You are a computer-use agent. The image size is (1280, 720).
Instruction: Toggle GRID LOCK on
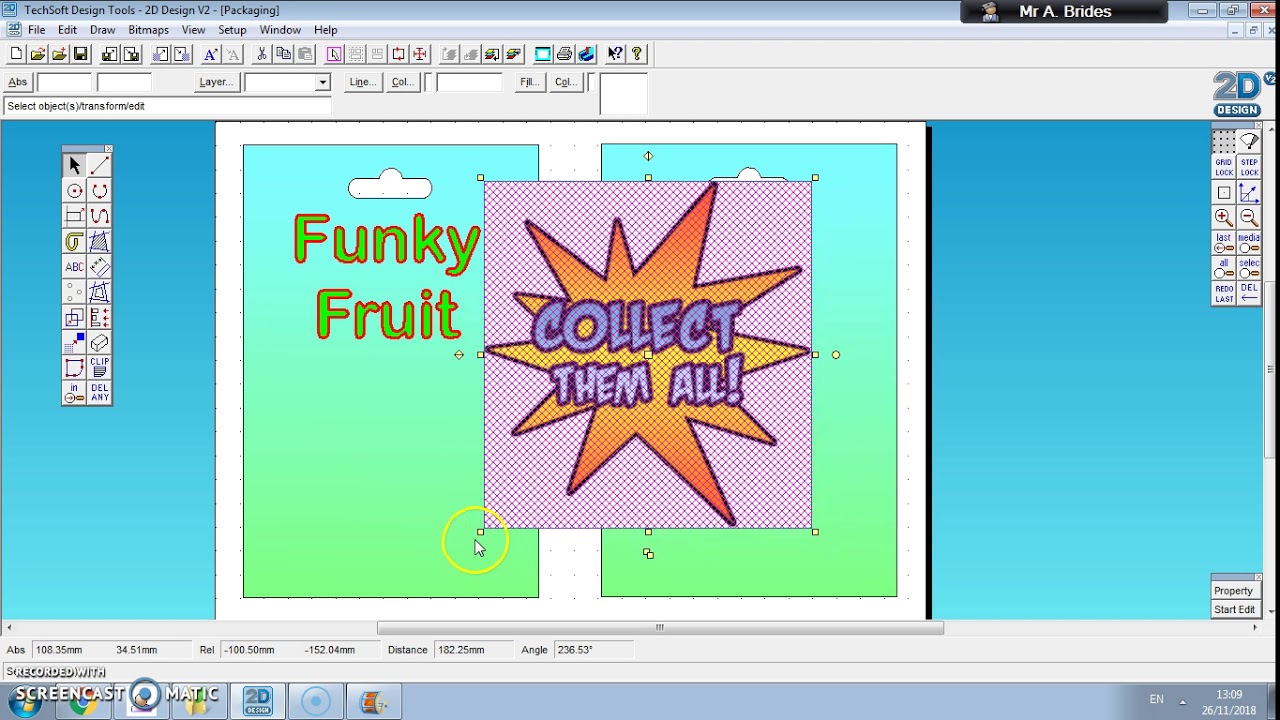pyautogui.click(x=1223, y=167)
